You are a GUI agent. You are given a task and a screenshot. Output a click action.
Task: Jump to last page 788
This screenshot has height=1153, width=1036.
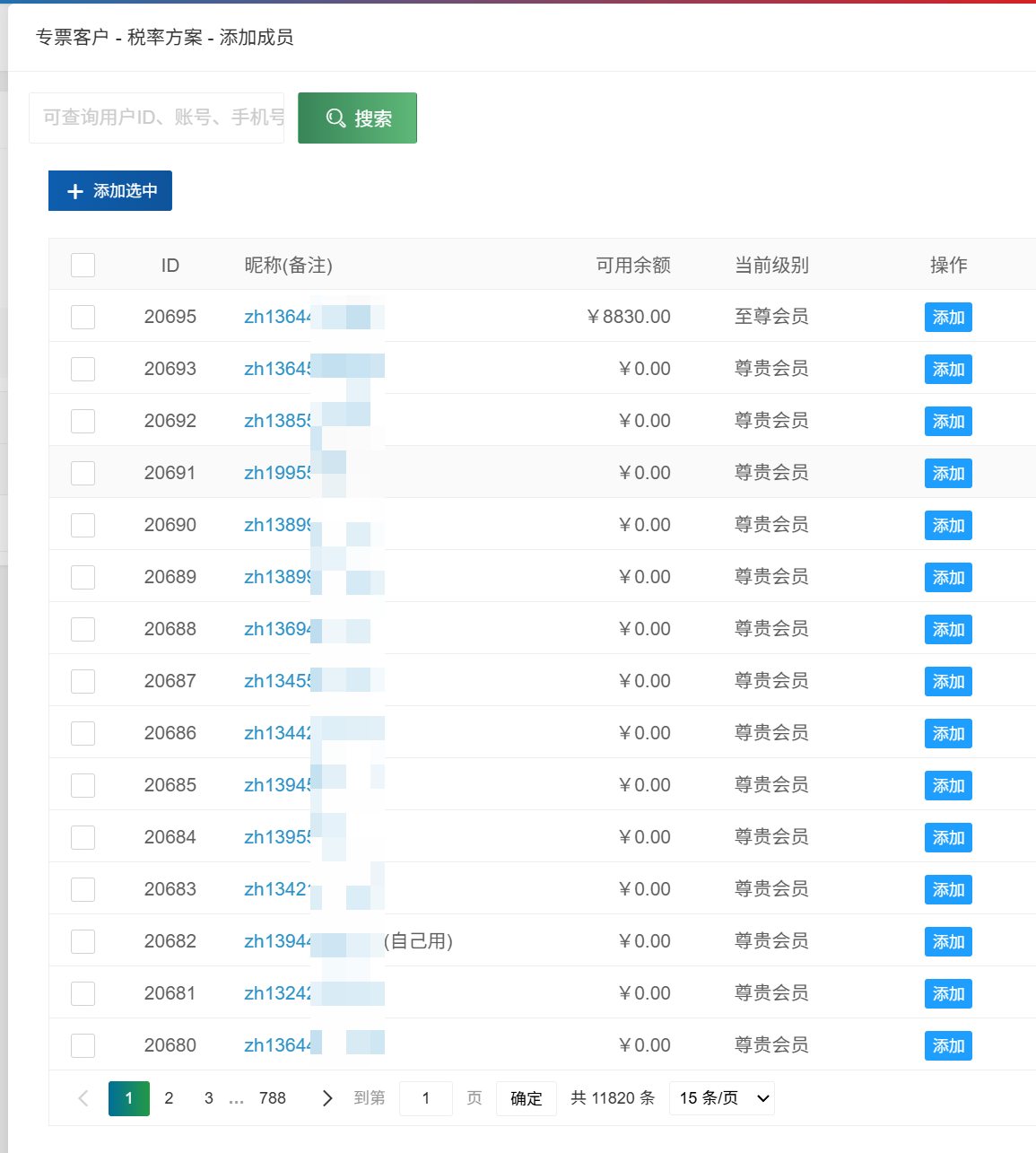[272, 1098]
